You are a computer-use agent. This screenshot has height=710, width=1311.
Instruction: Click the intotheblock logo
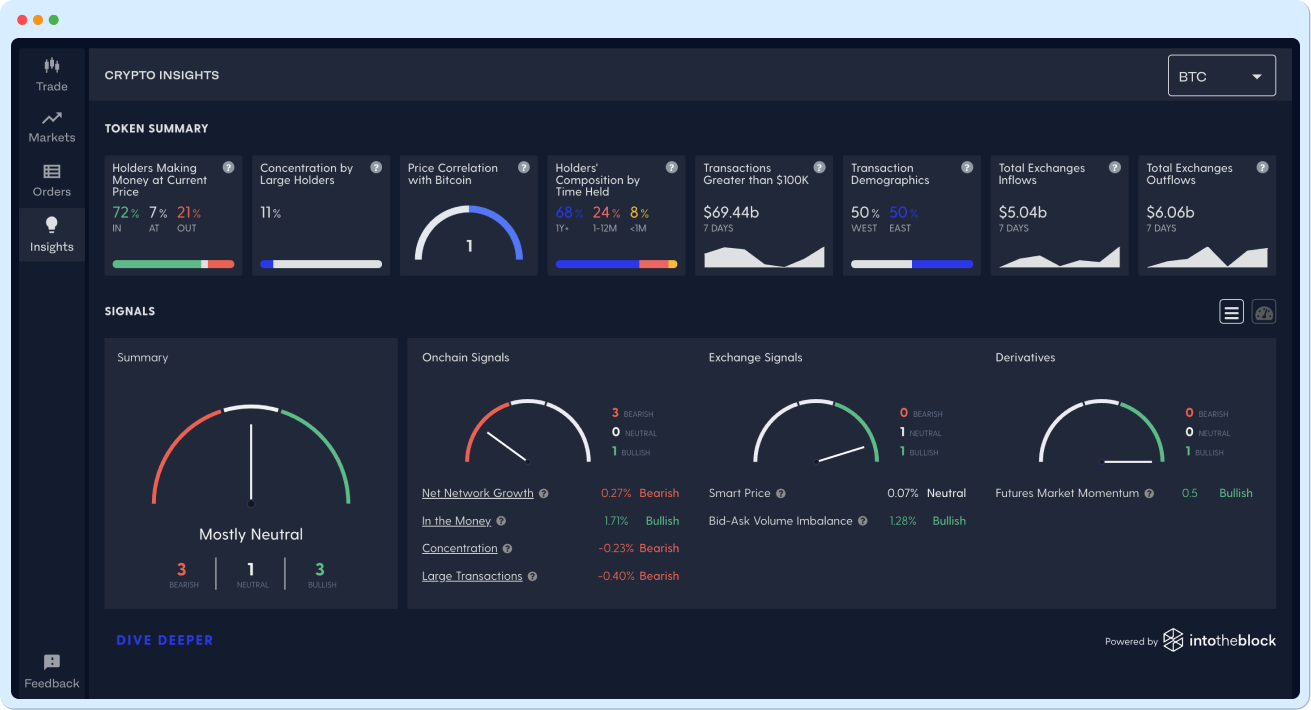click(1219, 640)
